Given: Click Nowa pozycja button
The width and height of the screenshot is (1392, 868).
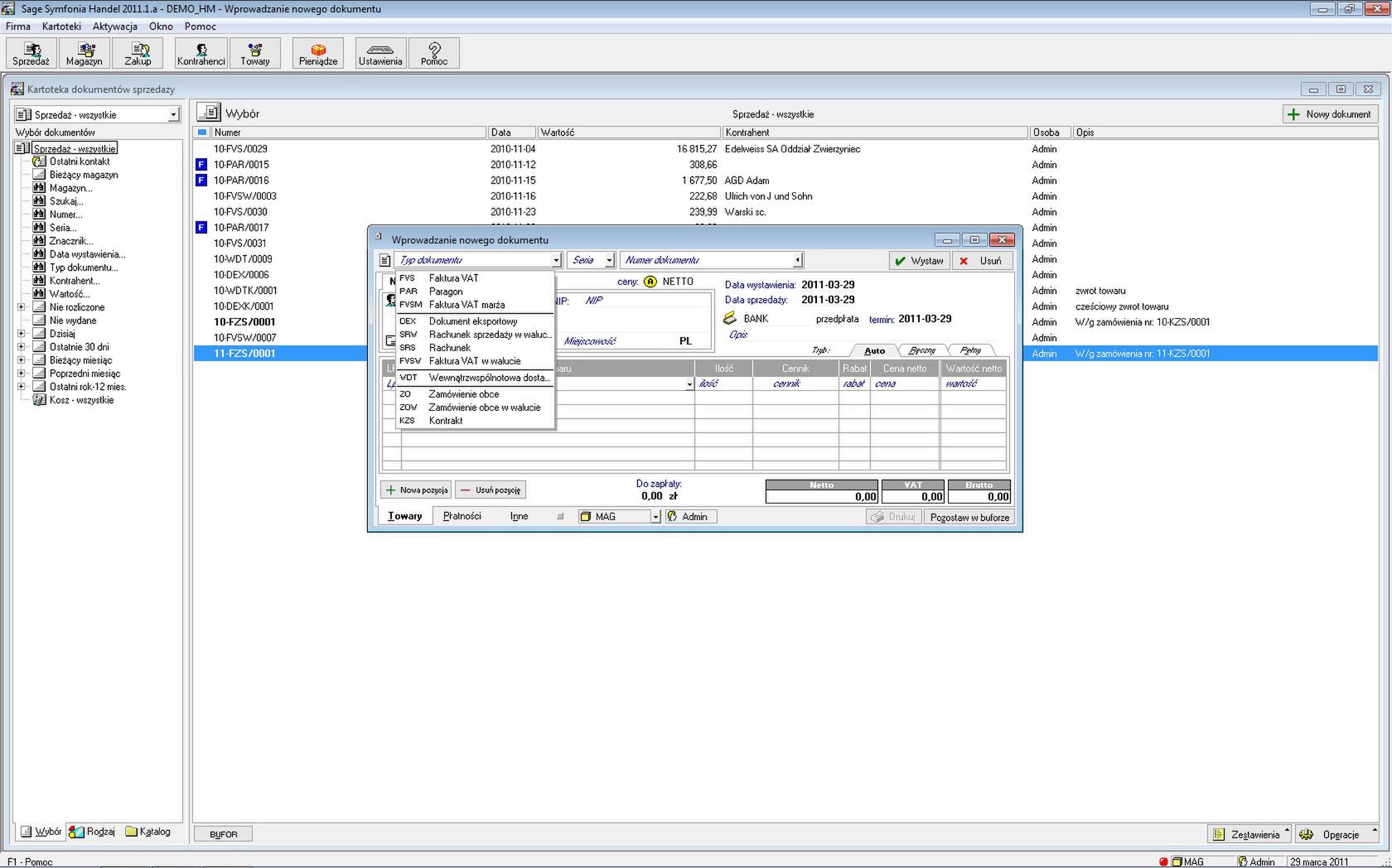Looking at the screenshot, I should click(x=416, y=490).
